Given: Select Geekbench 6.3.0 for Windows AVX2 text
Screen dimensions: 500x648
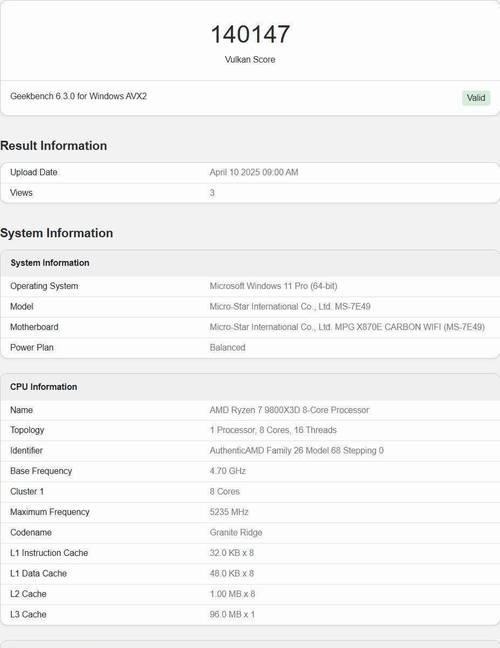Looking at the screenshot, I should [79, 96].
